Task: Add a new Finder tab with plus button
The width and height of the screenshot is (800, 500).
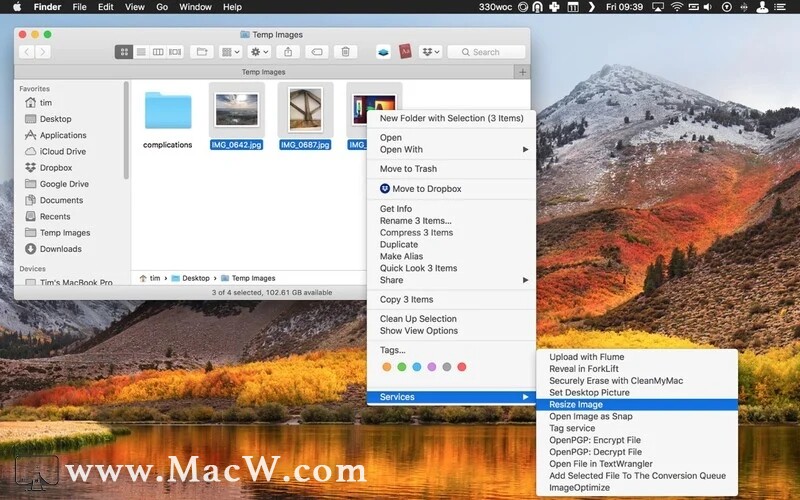Action: click(522, 72)
